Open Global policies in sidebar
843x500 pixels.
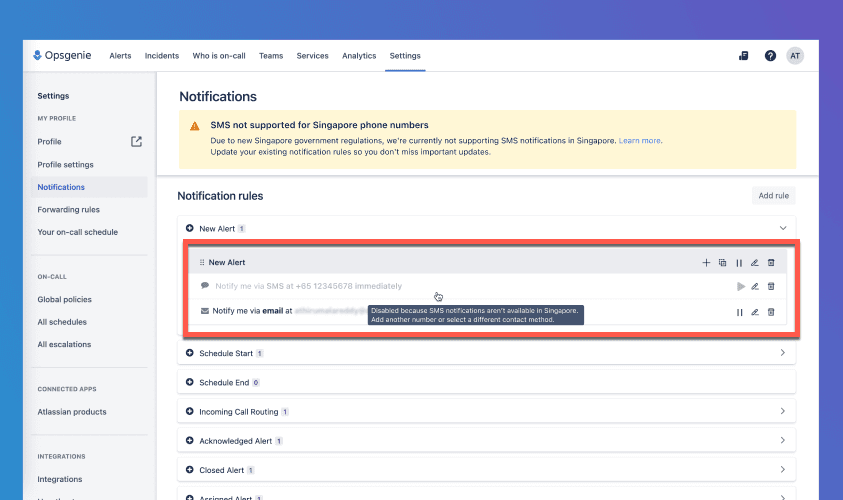coord(65,299)
